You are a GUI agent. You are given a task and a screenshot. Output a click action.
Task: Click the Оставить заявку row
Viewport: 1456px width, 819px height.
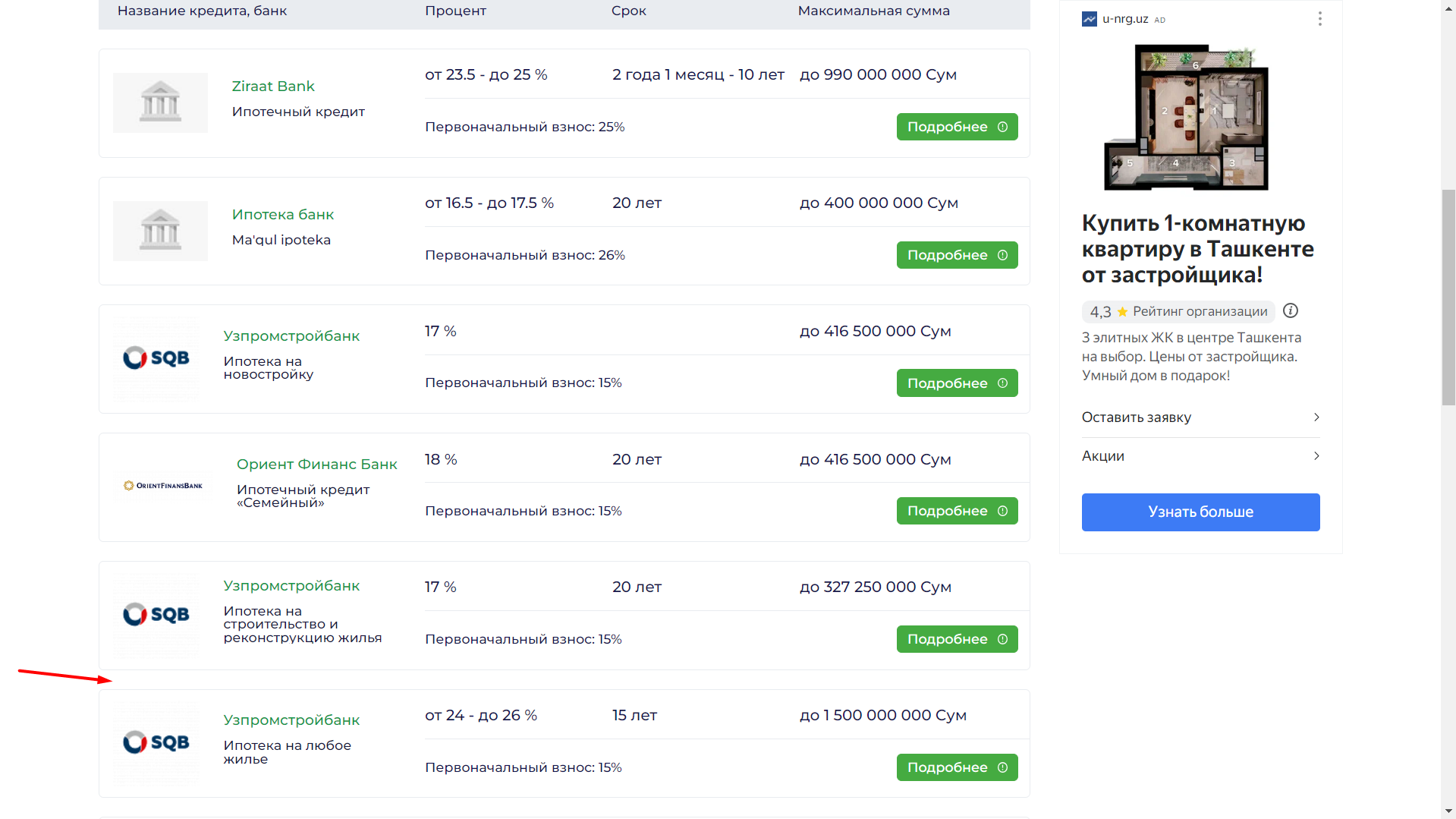click(1200, 417)
